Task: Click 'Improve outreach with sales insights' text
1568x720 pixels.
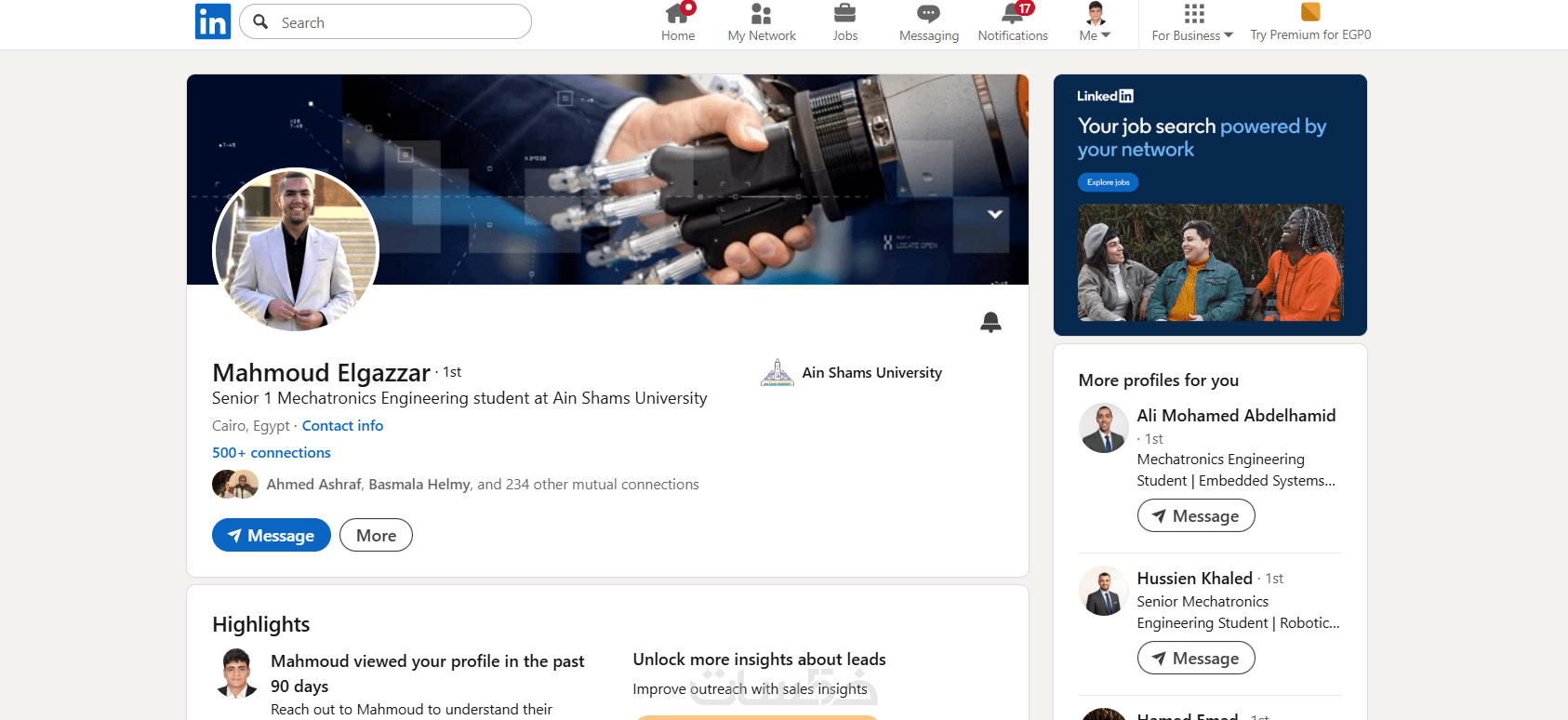Action: click(x=750, y=689)
